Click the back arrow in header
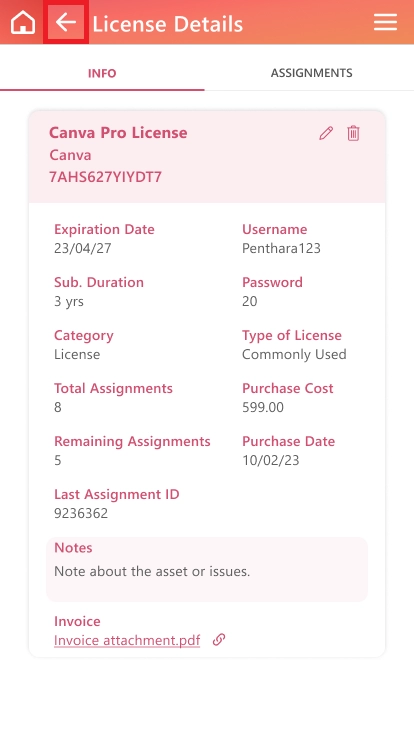Screen dimensions: 414x736 coord(66,22)
